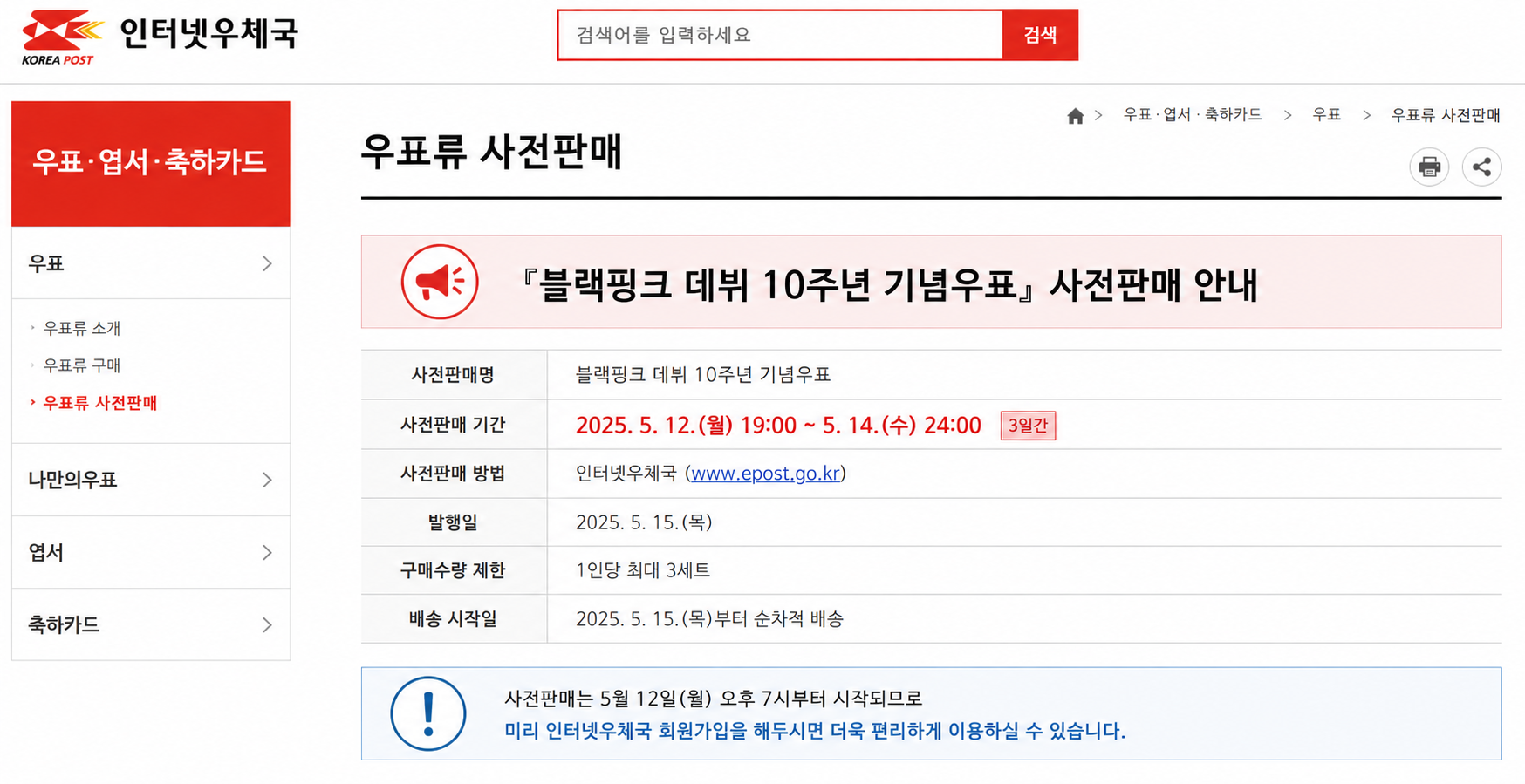Screen dimensions: 1525x784
Task: Select 우표류 사전판매 submenu item
Action: [x=100, y=403]
